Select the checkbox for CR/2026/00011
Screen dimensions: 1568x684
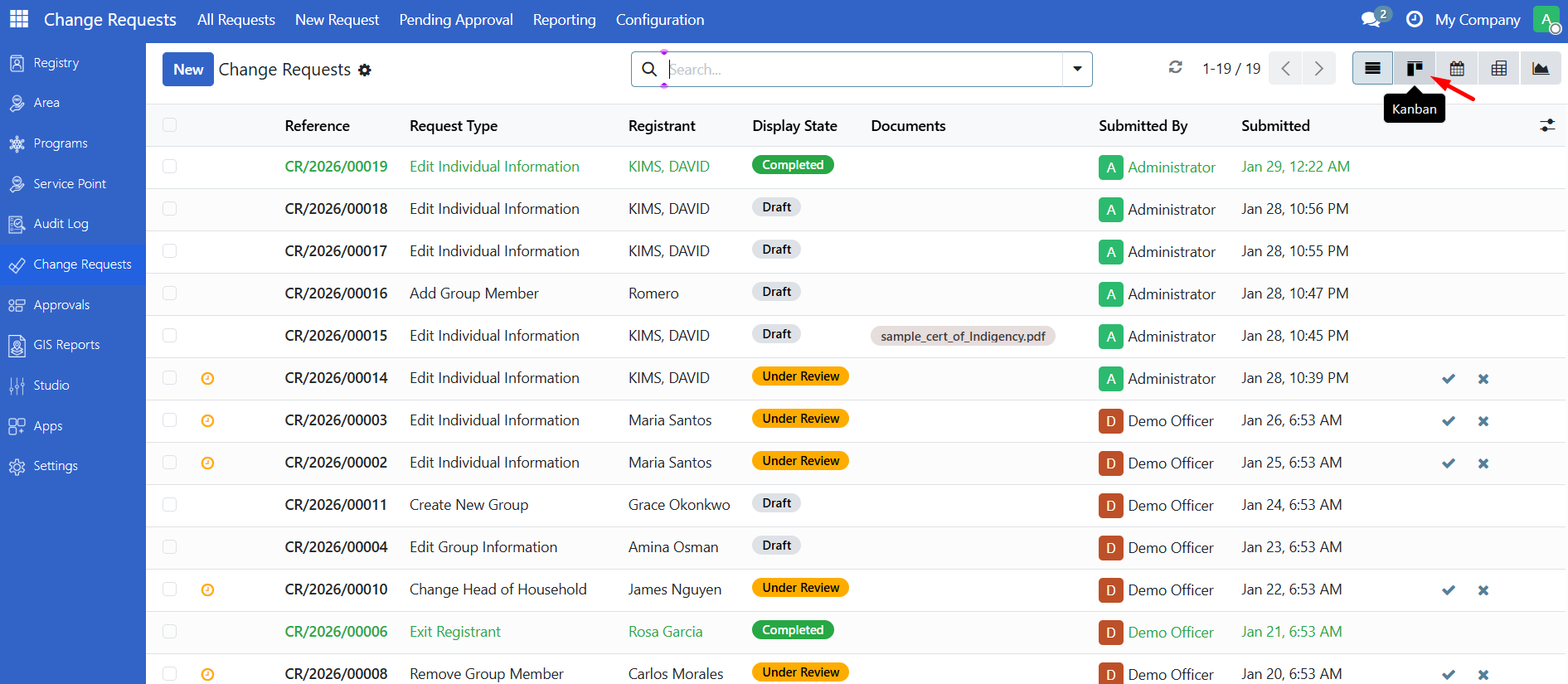pos(170,505)
